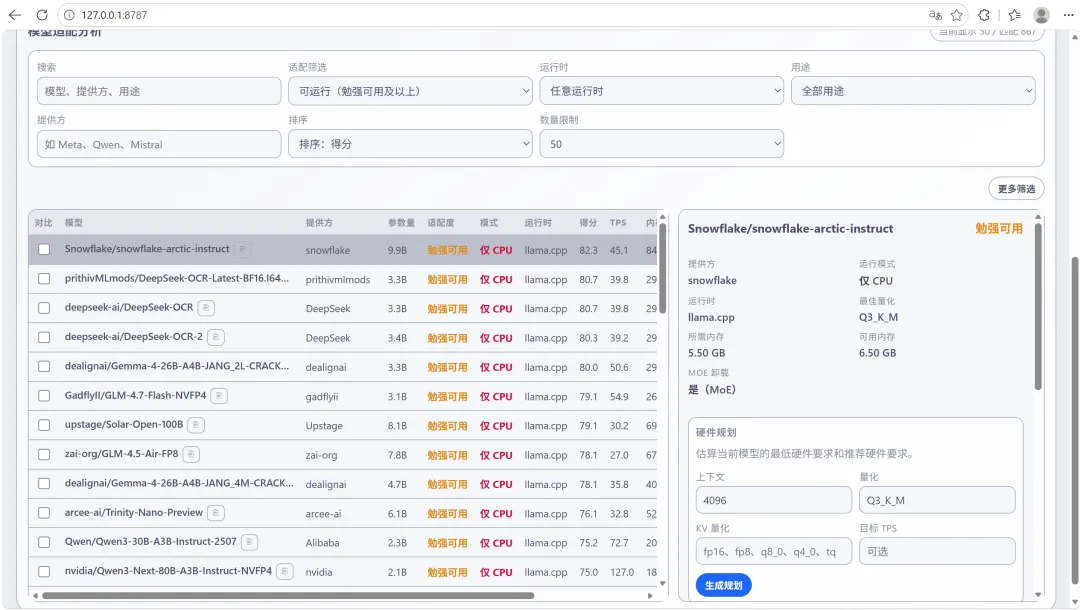
Task: Open the browser profile avatar
Action: point(1041,15)
